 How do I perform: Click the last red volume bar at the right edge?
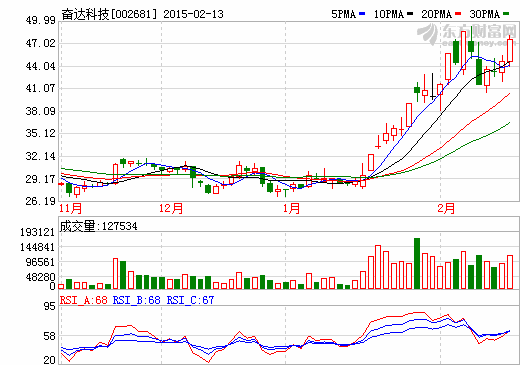(510, 272)
